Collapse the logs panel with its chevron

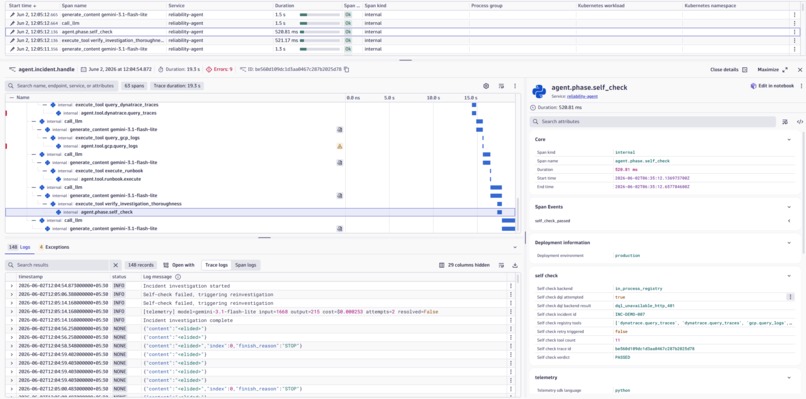pos(515,247)
